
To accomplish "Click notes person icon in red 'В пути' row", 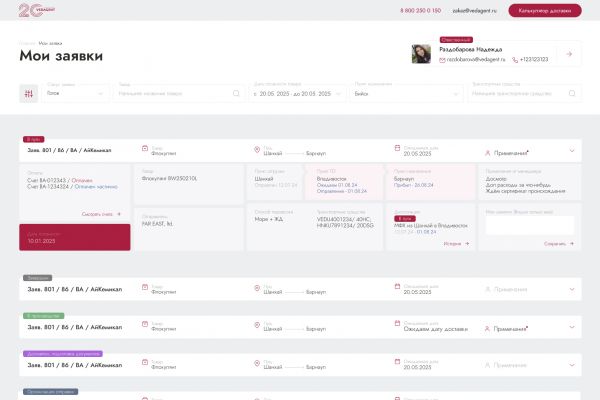I will (488, 153).
